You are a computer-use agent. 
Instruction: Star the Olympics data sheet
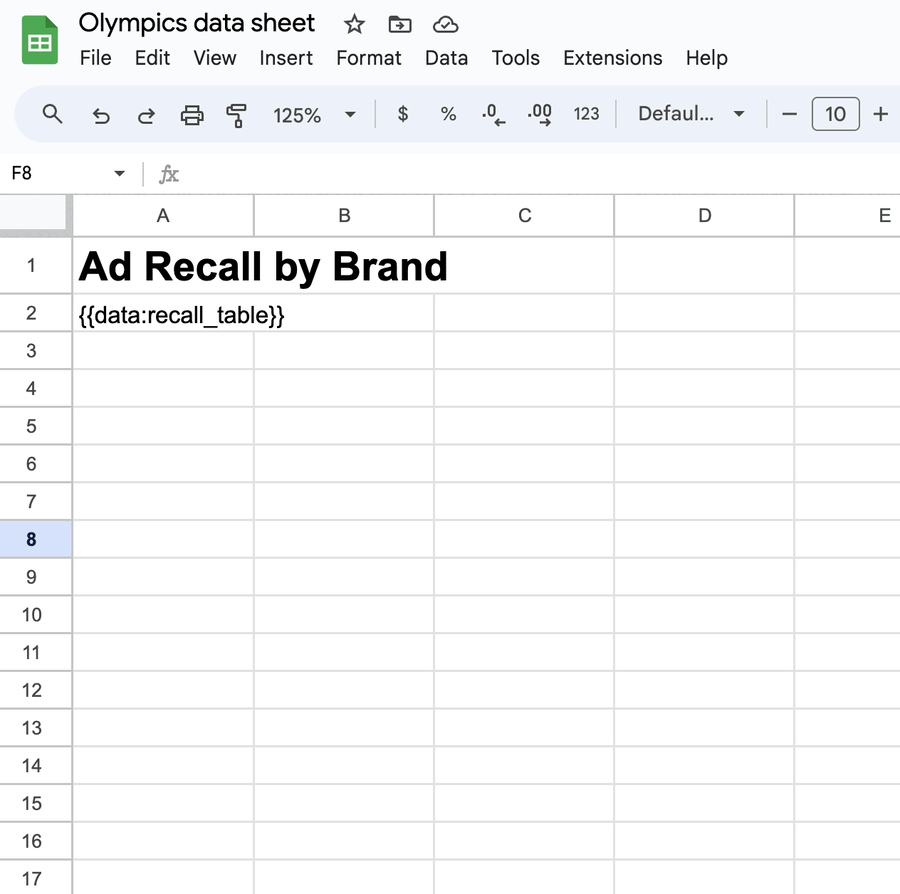[x=353, y=23]
